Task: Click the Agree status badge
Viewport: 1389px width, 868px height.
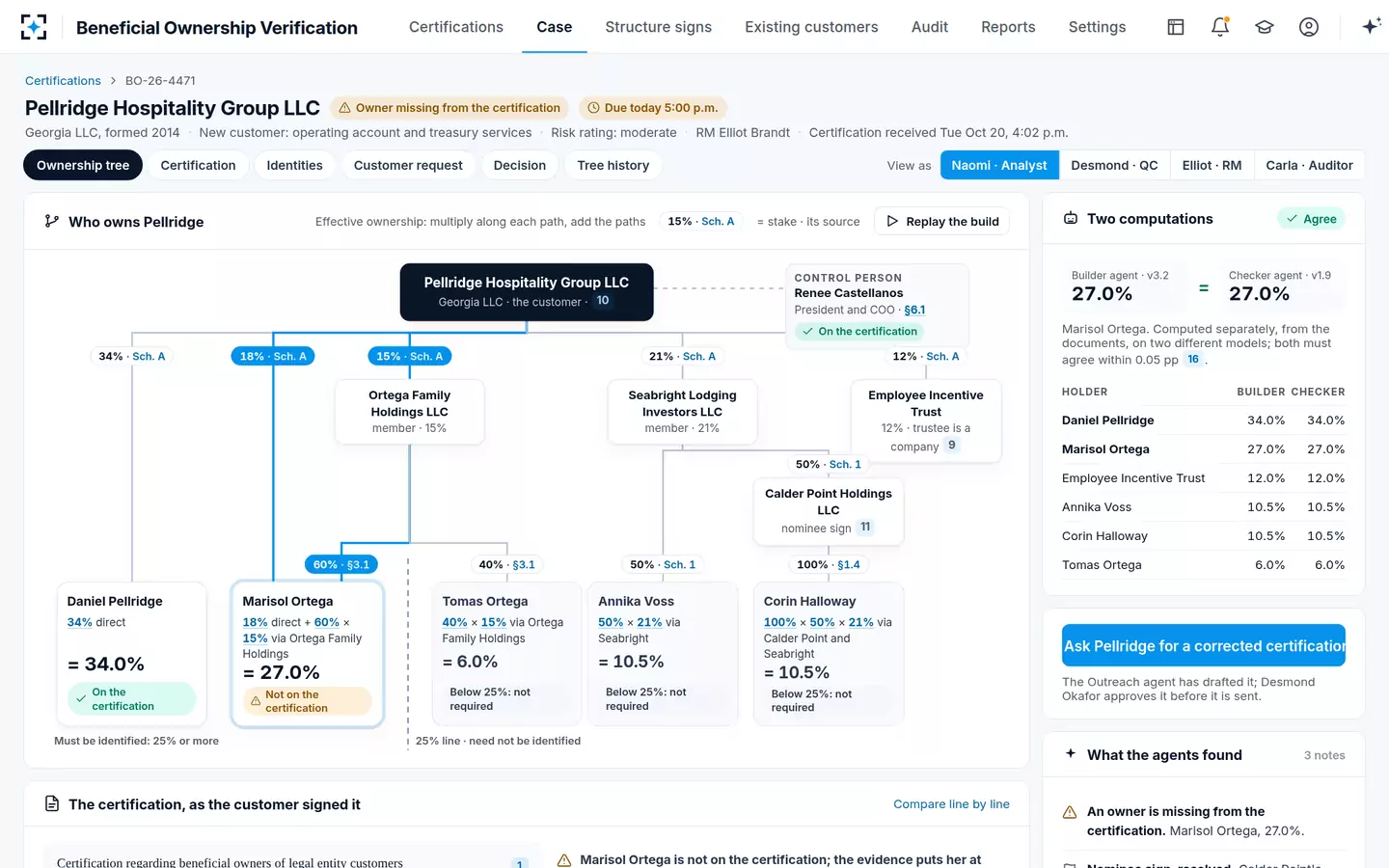Action: click(1311, 219)
